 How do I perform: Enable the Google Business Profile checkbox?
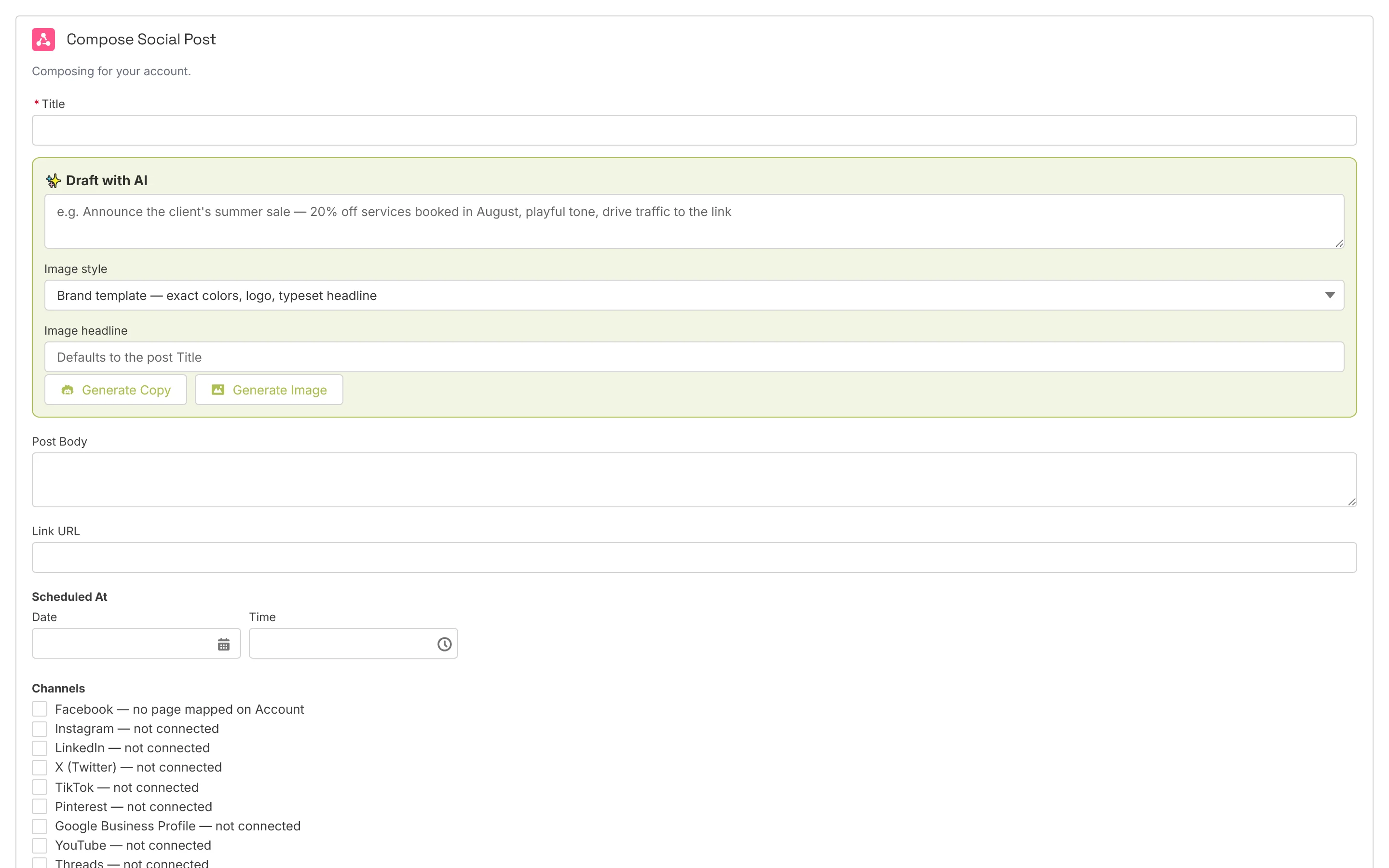tap(40, 826)
